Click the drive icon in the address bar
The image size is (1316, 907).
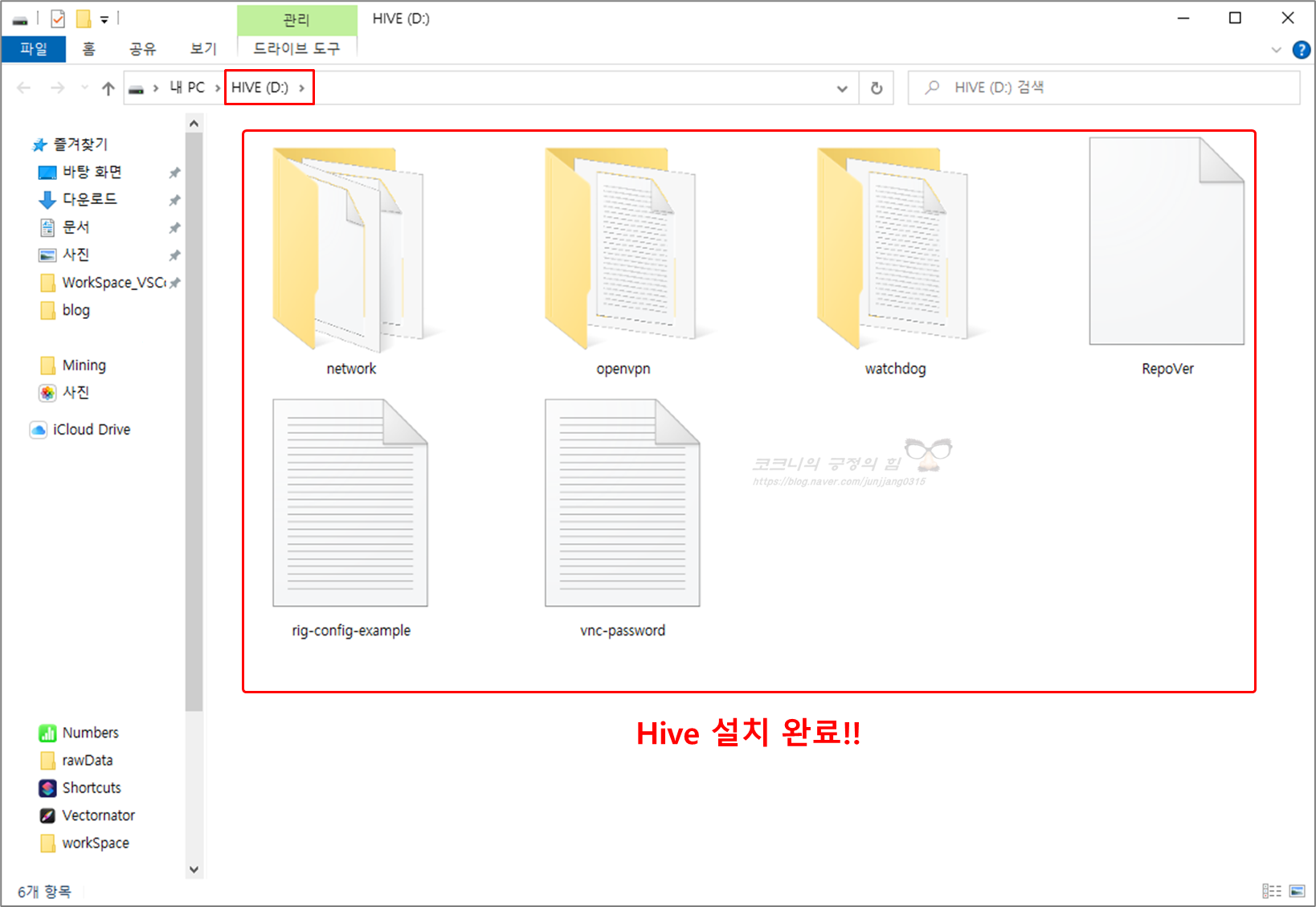[137, 88]
